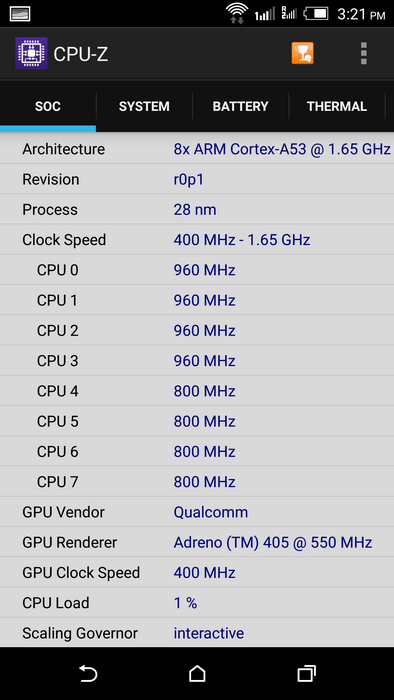Open the three-dot overflow menu
This screenshot has height=700, width=394.
(x=364, y=54)
